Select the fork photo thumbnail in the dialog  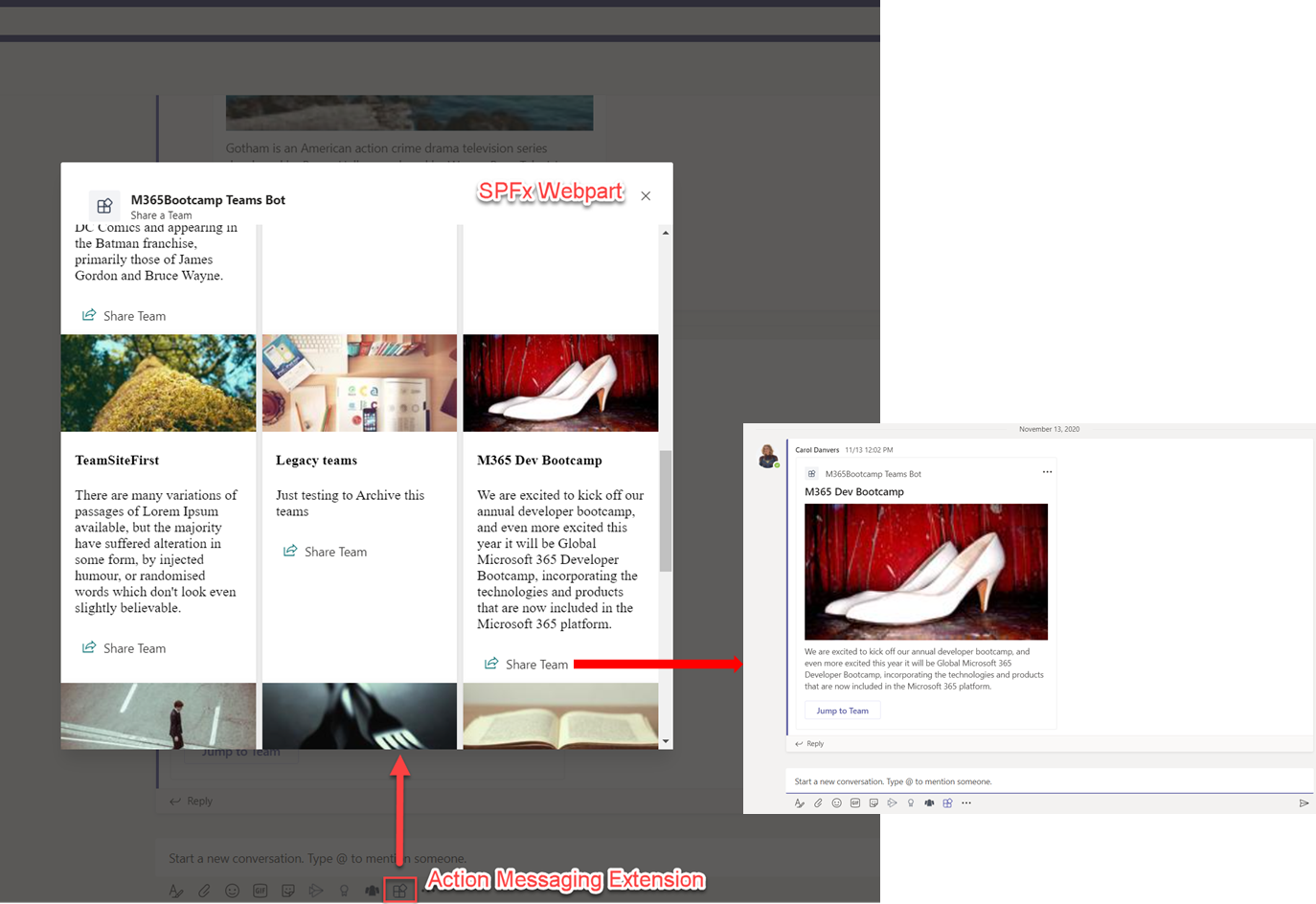tap(359, 715)
